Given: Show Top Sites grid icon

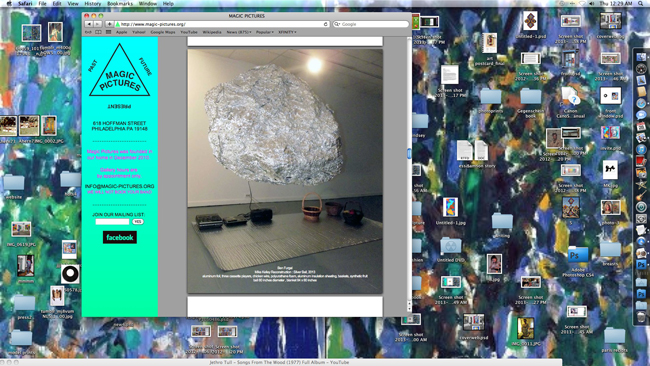Looking at the screenshot, I should (108, 32).
